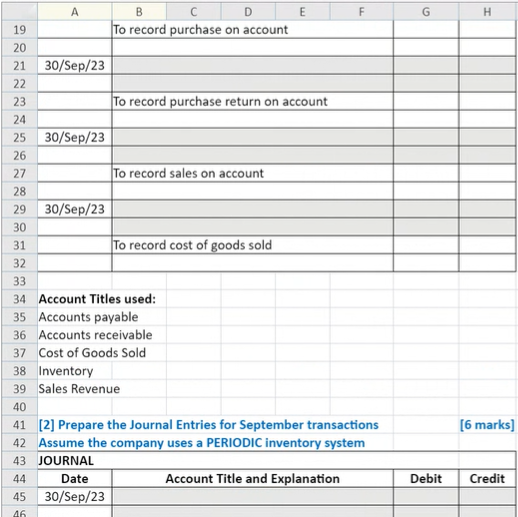Click the credit cell H22
The width and height of the screenshot is (518, 517).
(x=487, y=84)
